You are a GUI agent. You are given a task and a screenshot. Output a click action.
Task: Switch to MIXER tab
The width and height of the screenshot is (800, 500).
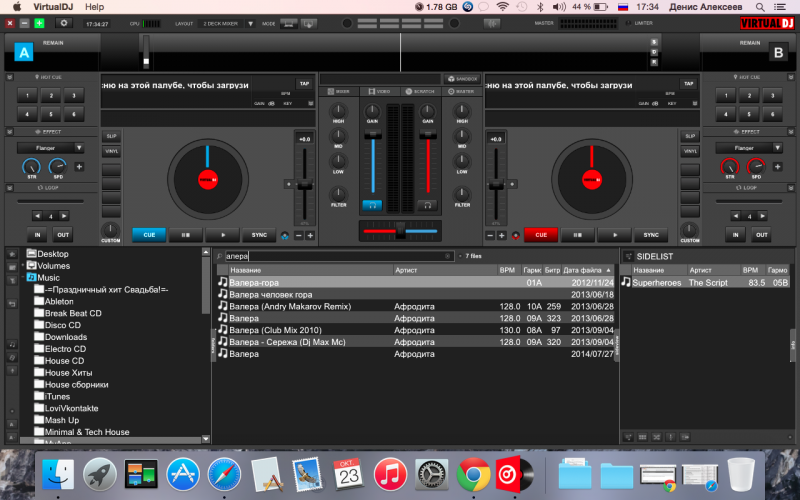339,91
